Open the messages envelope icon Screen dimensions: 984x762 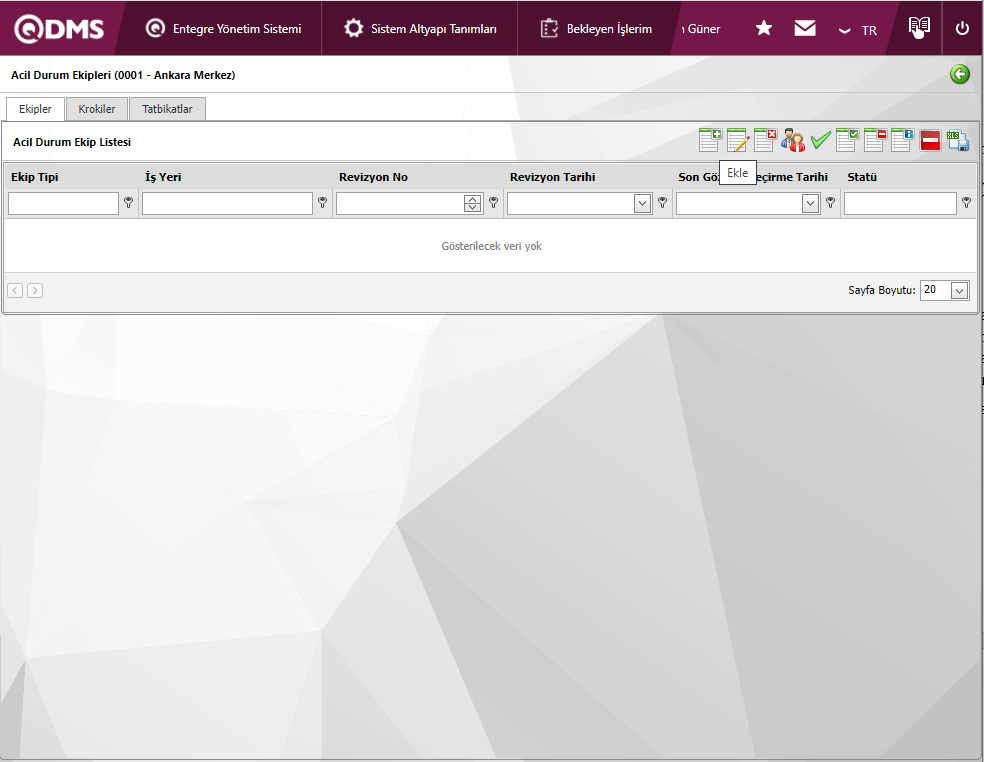click(x=805, y=28)
